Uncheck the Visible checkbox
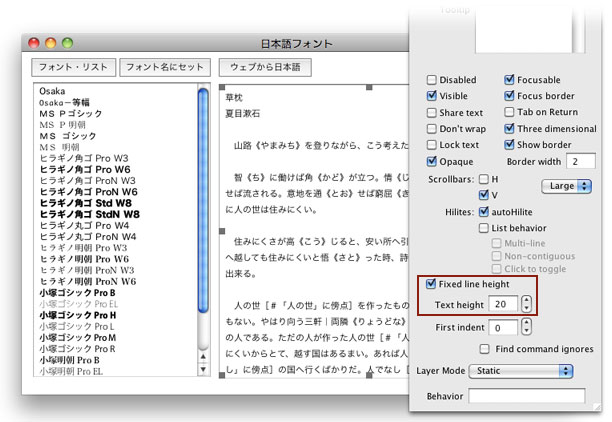 click(431, 96)
